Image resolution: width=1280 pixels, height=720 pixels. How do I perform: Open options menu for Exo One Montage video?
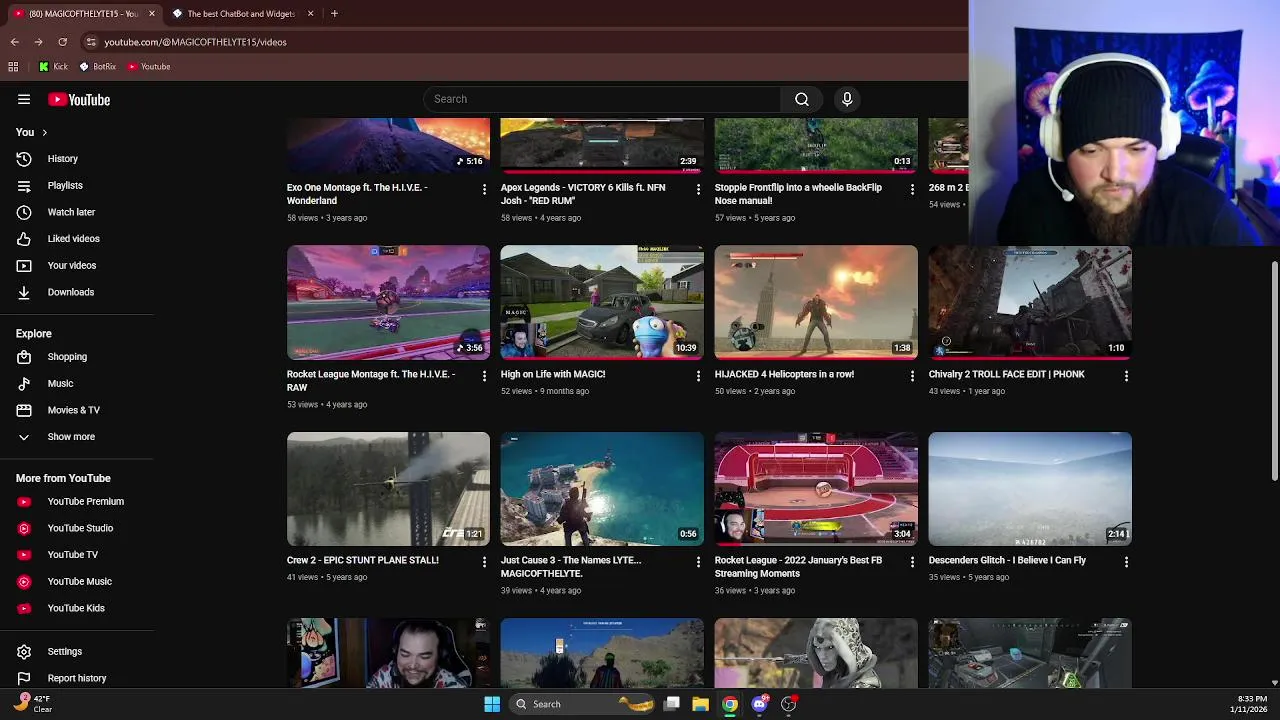(x=484, y=189)
